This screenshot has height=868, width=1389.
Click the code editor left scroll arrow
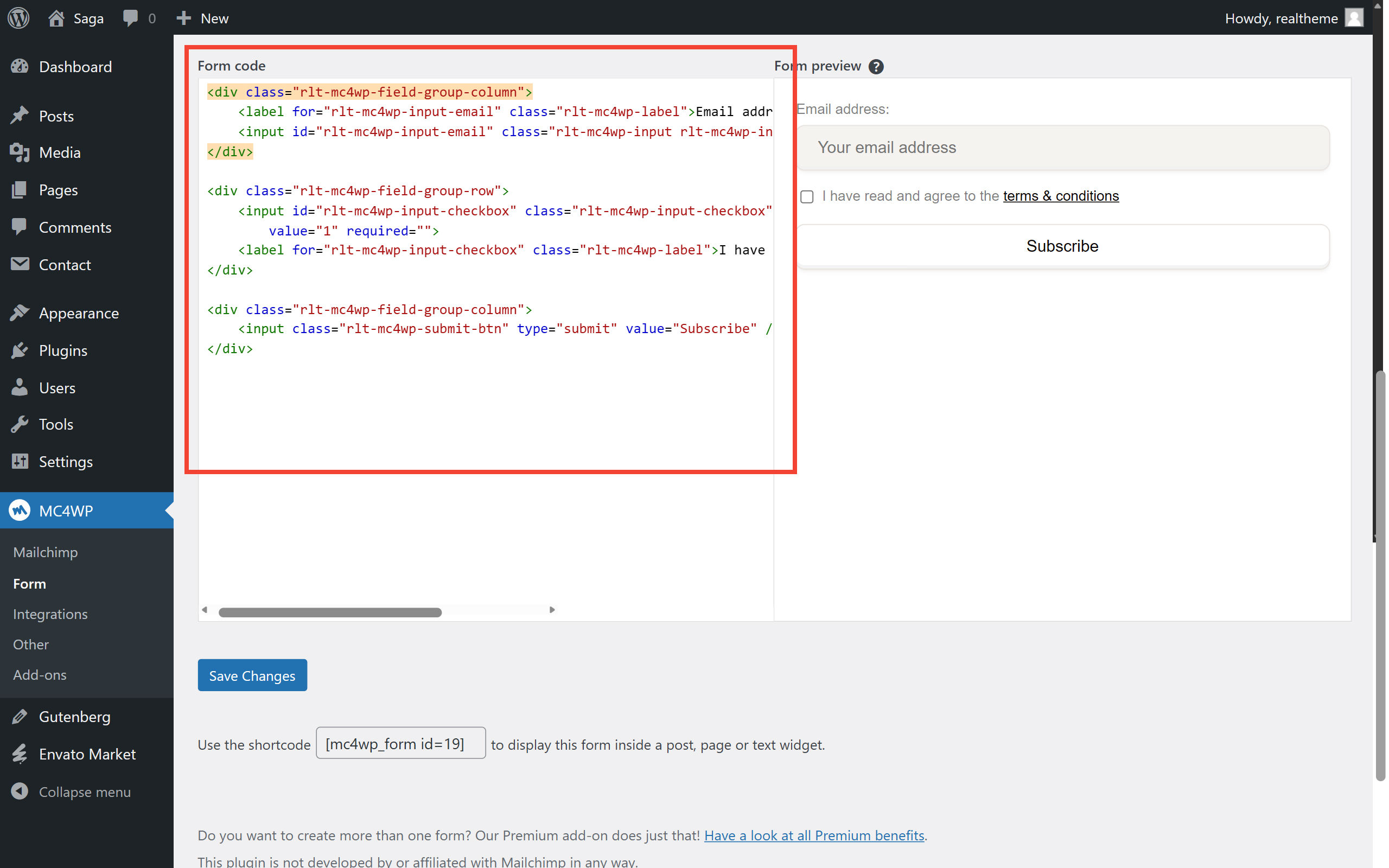[x=205, y=610]
